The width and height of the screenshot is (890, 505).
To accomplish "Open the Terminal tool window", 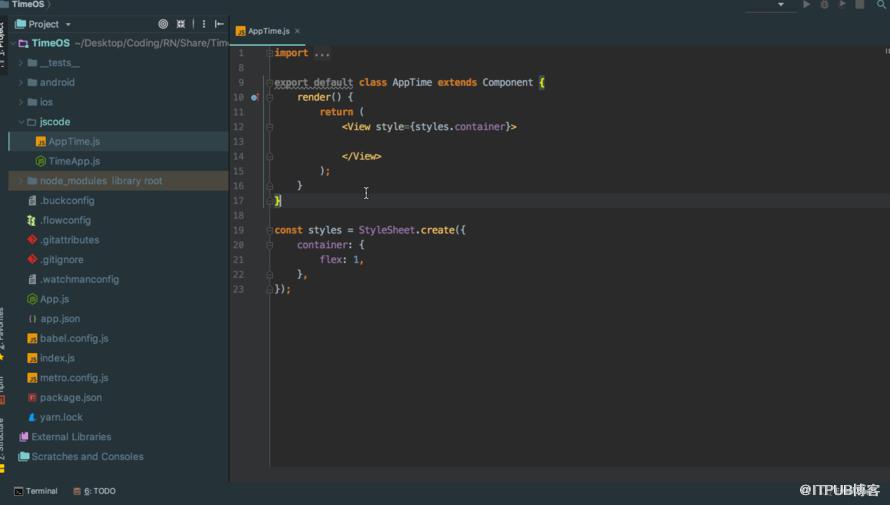I will 36,491.
